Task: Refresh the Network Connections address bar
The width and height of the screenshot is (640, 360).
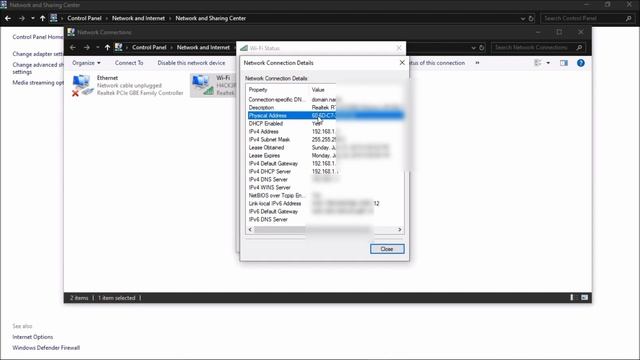Action: (482, 48)
